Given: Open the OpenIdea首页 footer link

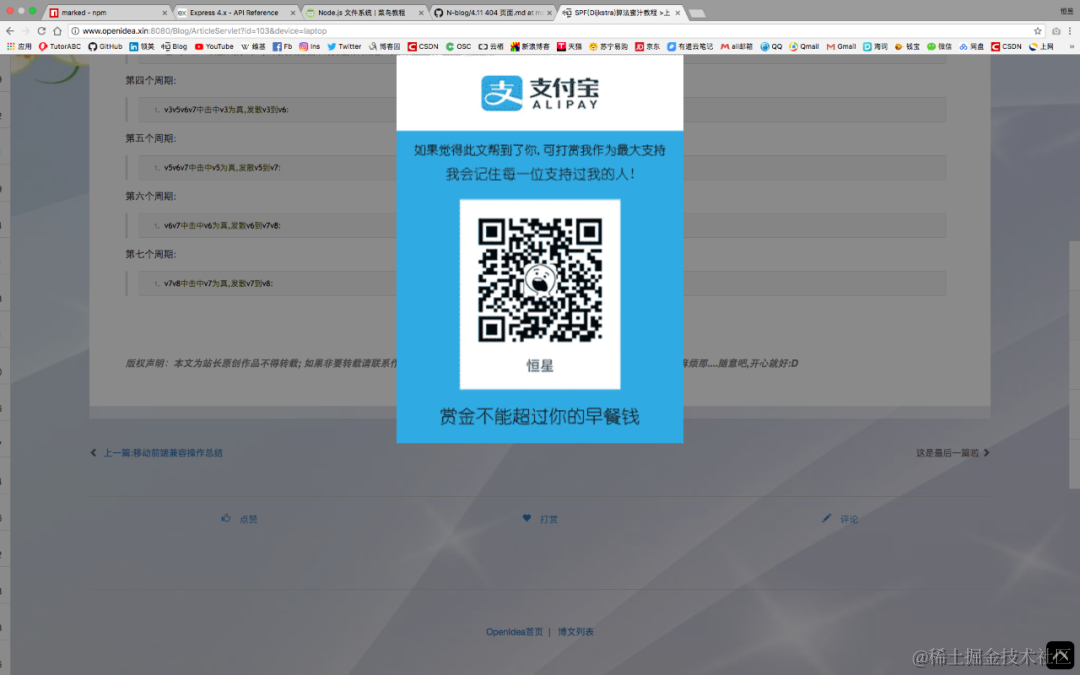Looking at the screenshot, I should (515, 632).
